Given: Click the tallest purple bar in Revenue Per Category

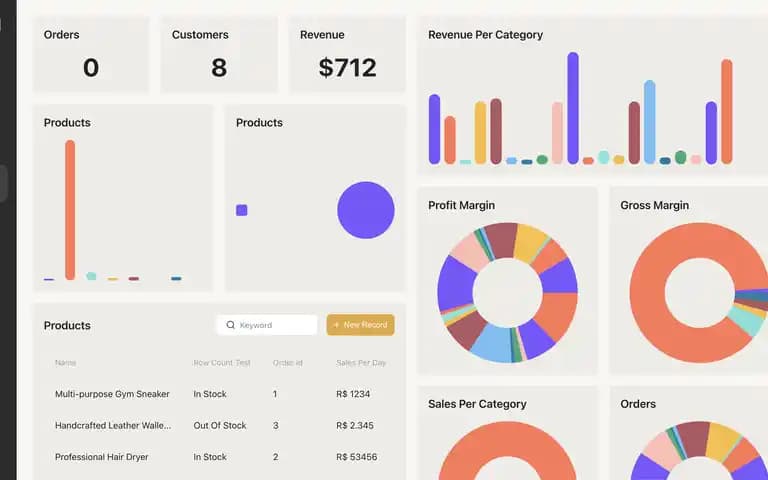Looking at the screenshot, I should pos(573,108).
